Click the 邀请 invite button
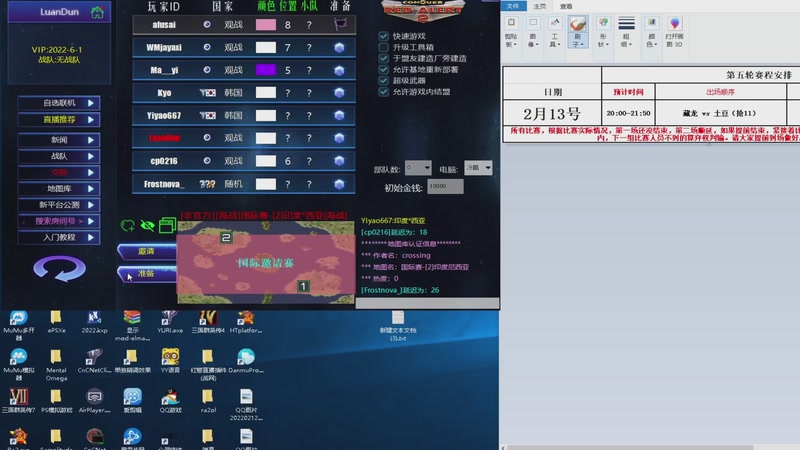The width and height of the screenshot is (800, 450). tap(147, 251)
